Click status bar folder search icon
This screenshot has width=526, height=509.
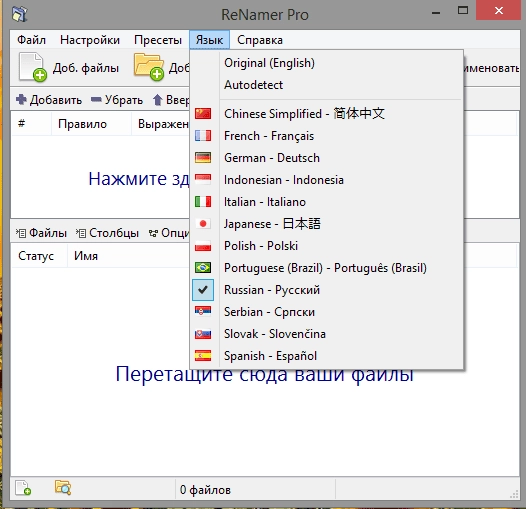coord(63,488)
